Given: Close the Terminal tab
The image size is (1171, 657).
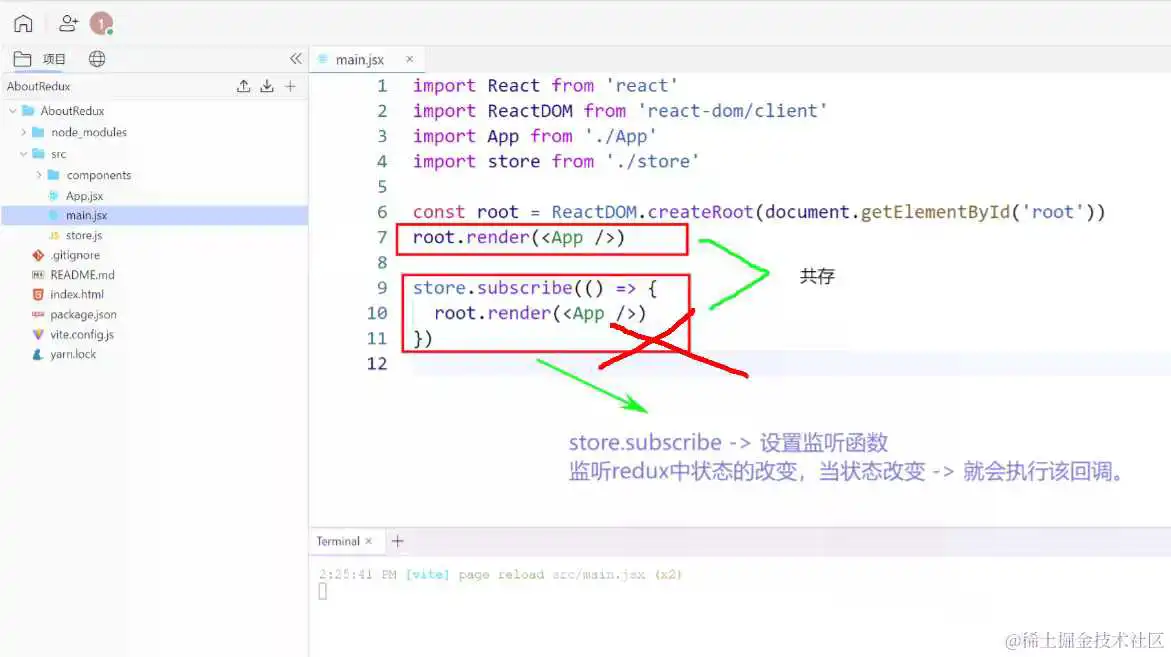Looking at the screenshot, I should click(368, 541).
